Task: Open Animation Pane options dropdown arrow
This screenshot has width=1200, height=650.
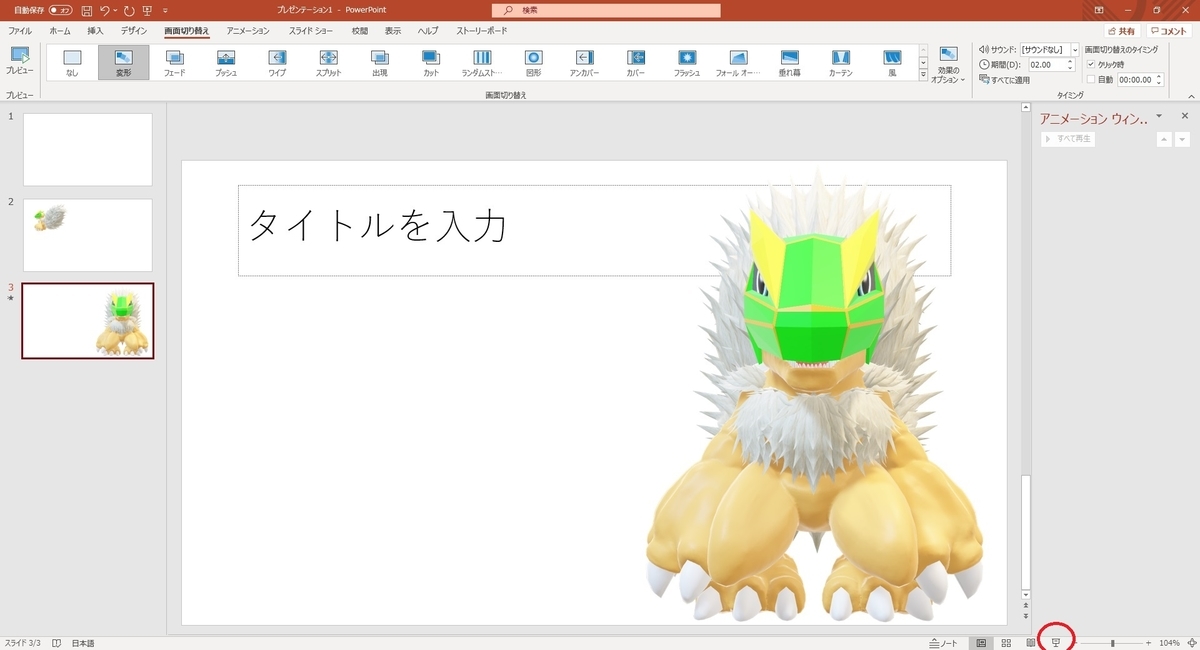Action: [1160, 117]
